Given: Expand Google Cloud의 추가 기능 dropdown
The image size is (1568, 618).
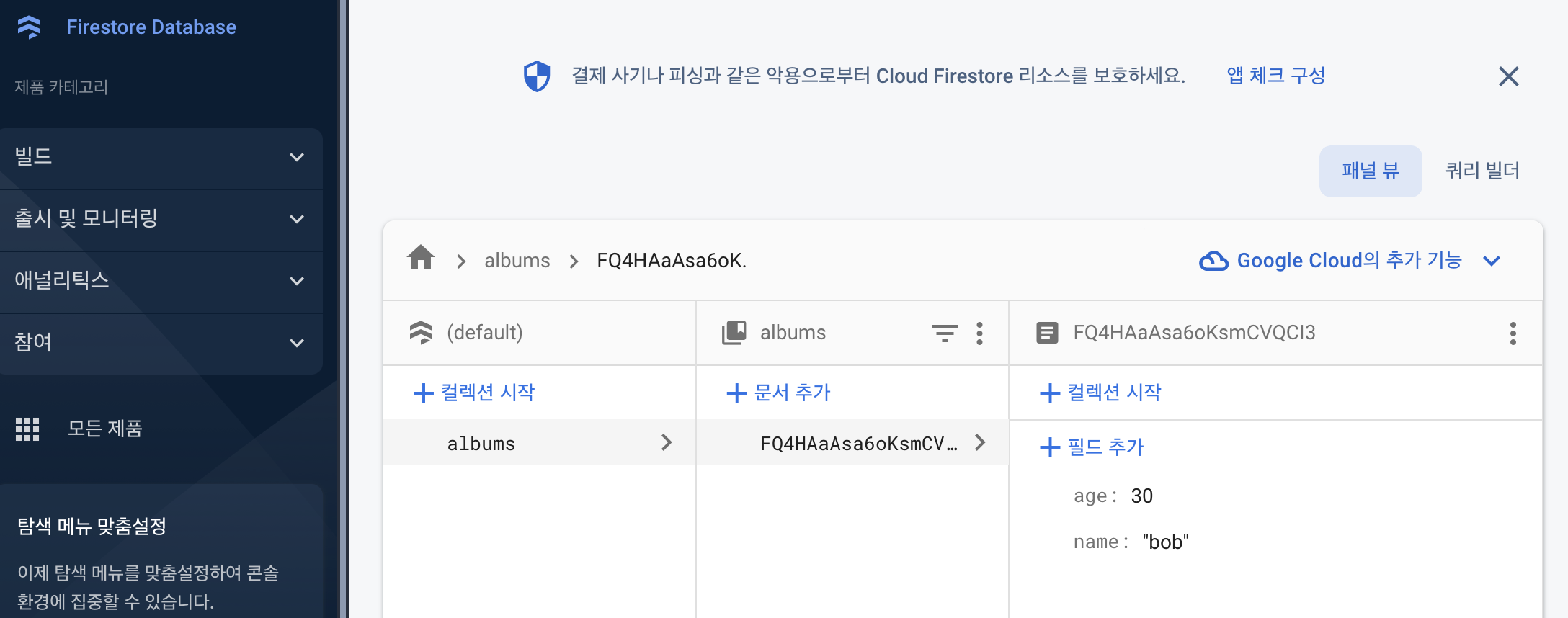Looking at the screenshot, I should point(1492,261).
